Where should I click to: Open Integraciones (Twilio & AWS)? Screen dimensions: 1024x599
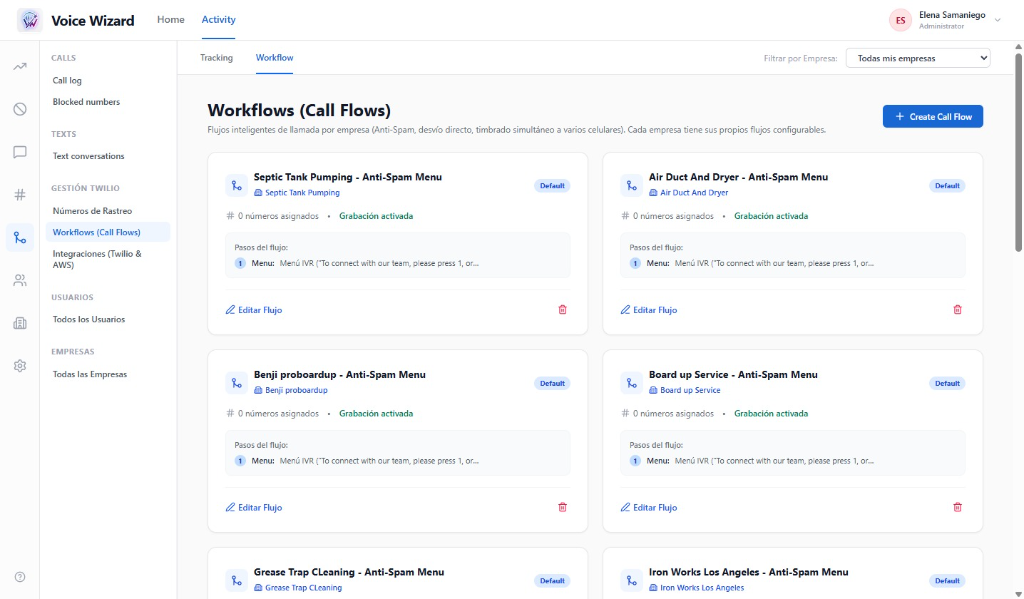97,259
